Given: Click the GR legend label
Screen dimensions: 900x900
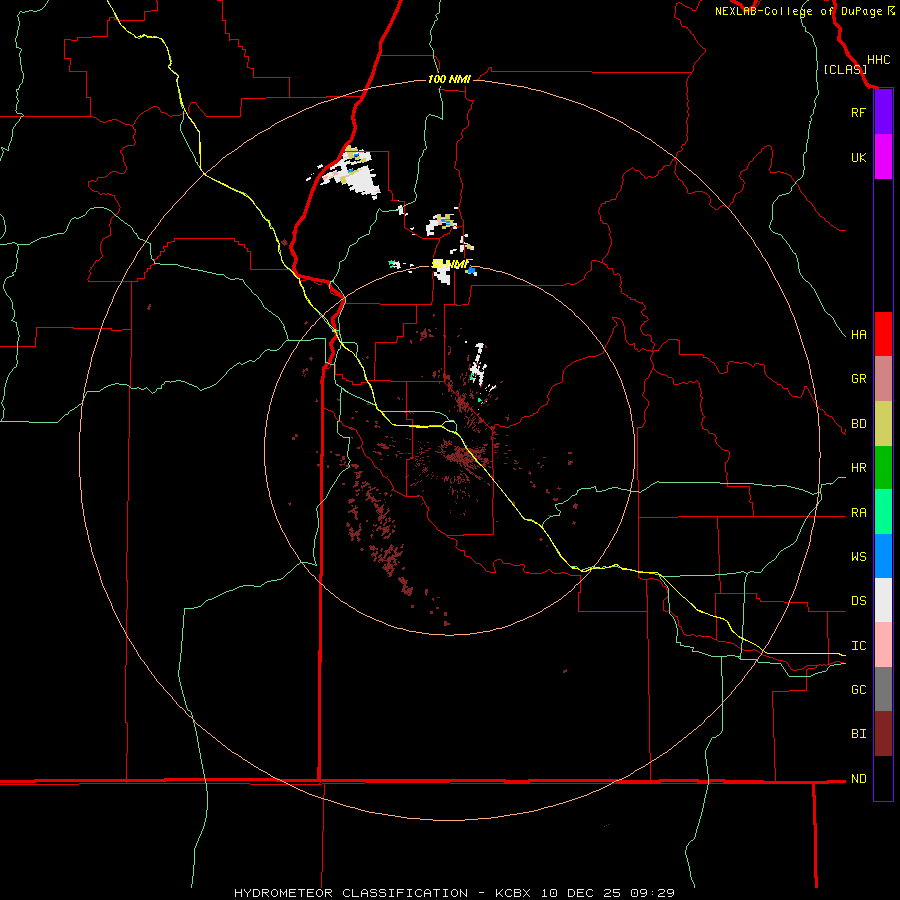Looking at the screenshot, I should coord(859,379).
